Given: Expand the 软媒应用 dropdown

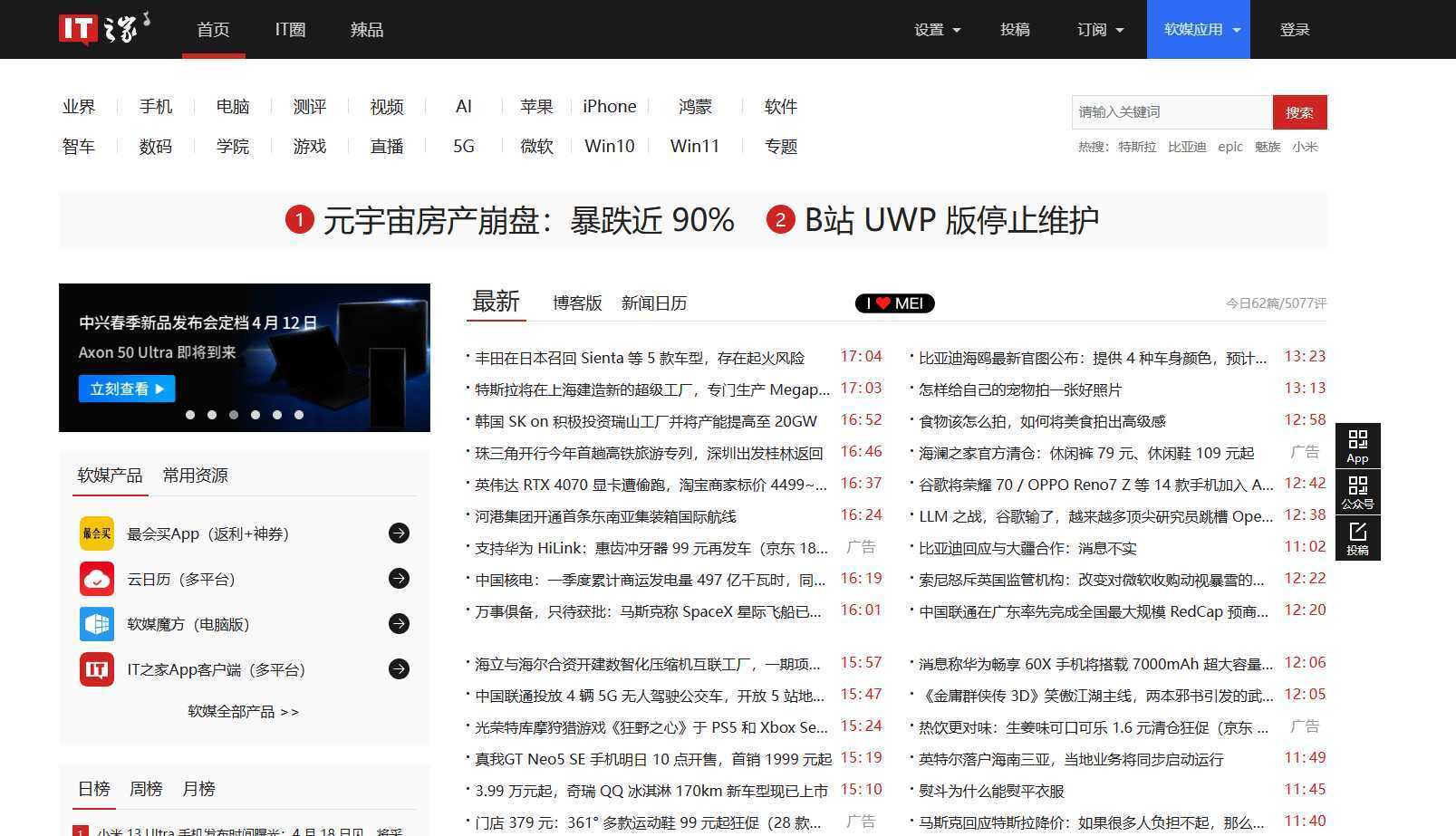Looking at the screenshot, I should (x=1199, y=29).
